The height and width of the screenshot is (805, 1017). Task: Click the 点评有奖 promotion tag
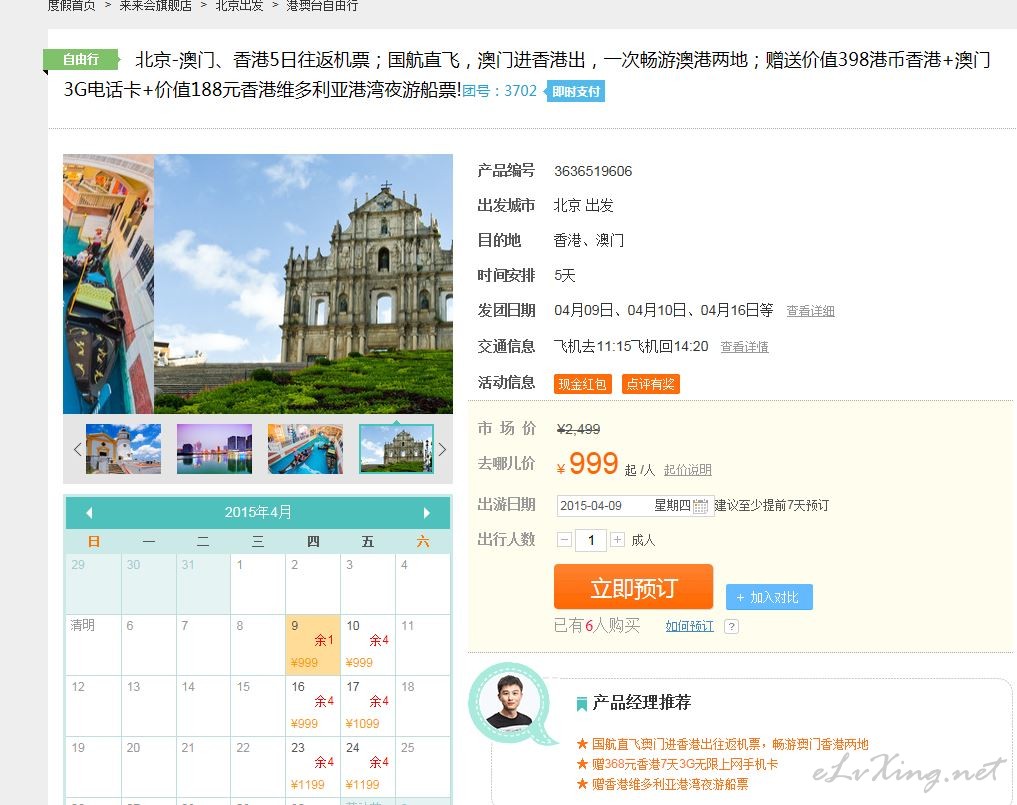(x=650, y=384)
